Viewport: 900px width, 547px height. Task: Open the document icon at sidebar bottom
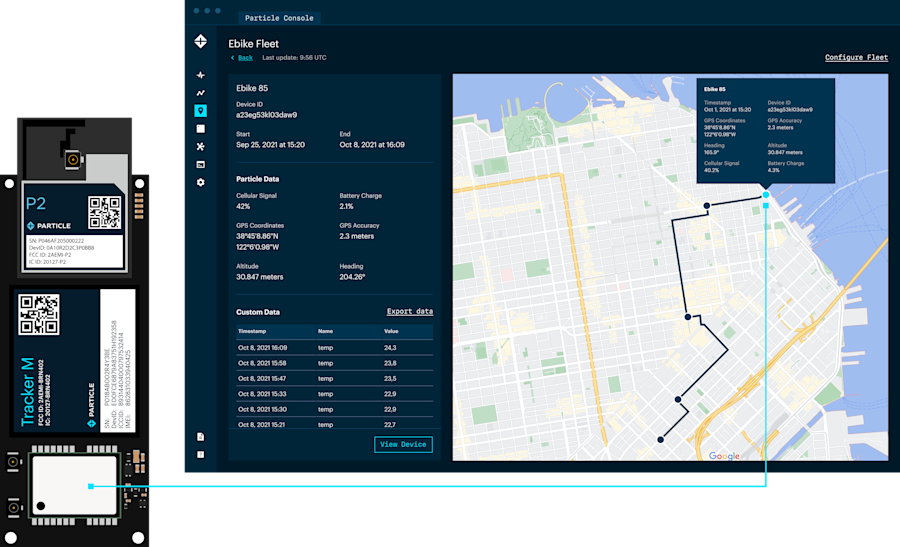point(200,437)
